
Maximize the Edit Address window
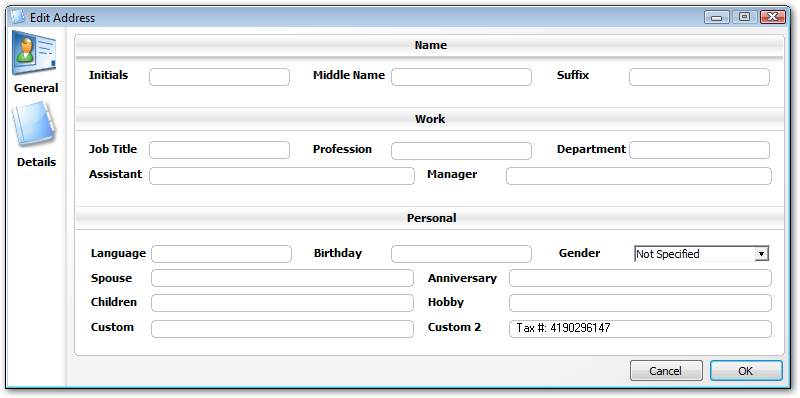click(x=745, y=17)
